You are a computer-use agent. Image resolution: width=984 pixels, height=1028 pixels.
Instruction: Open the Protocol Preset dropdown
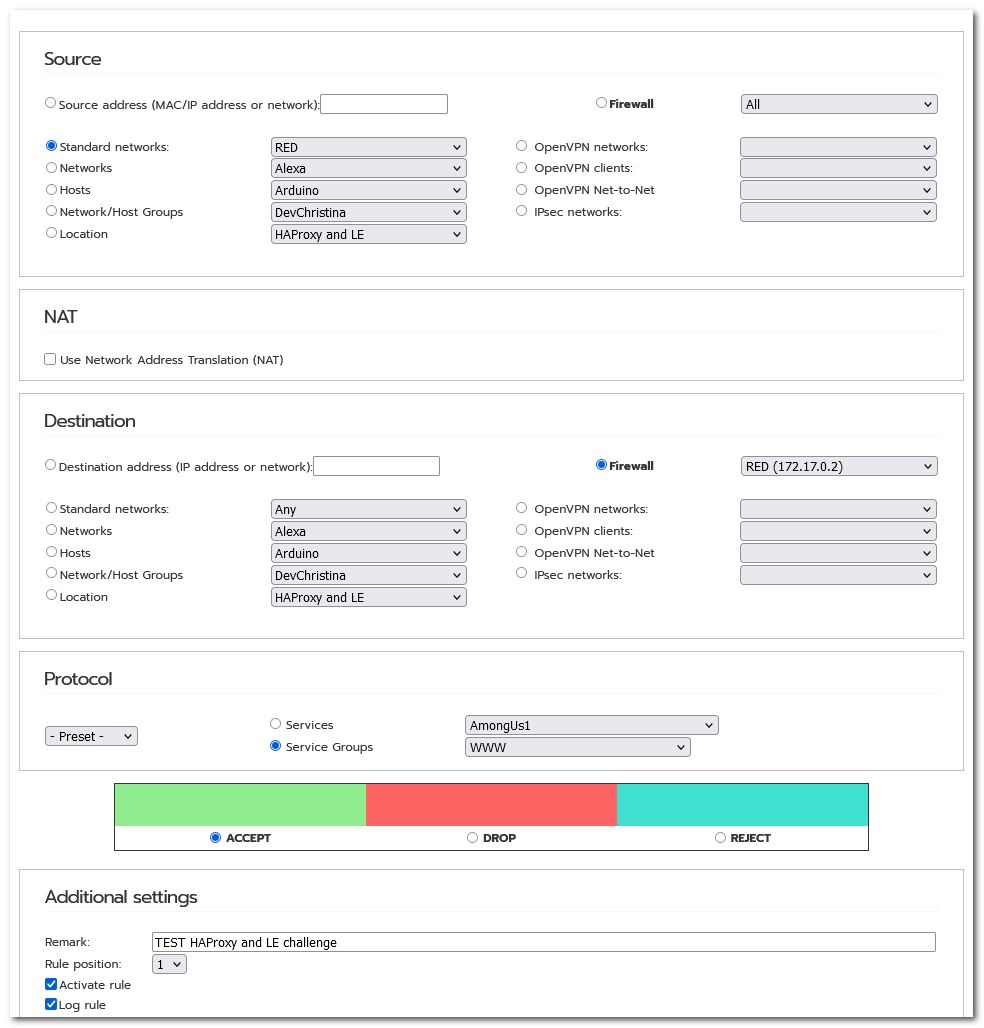click(x=91, y=736)
